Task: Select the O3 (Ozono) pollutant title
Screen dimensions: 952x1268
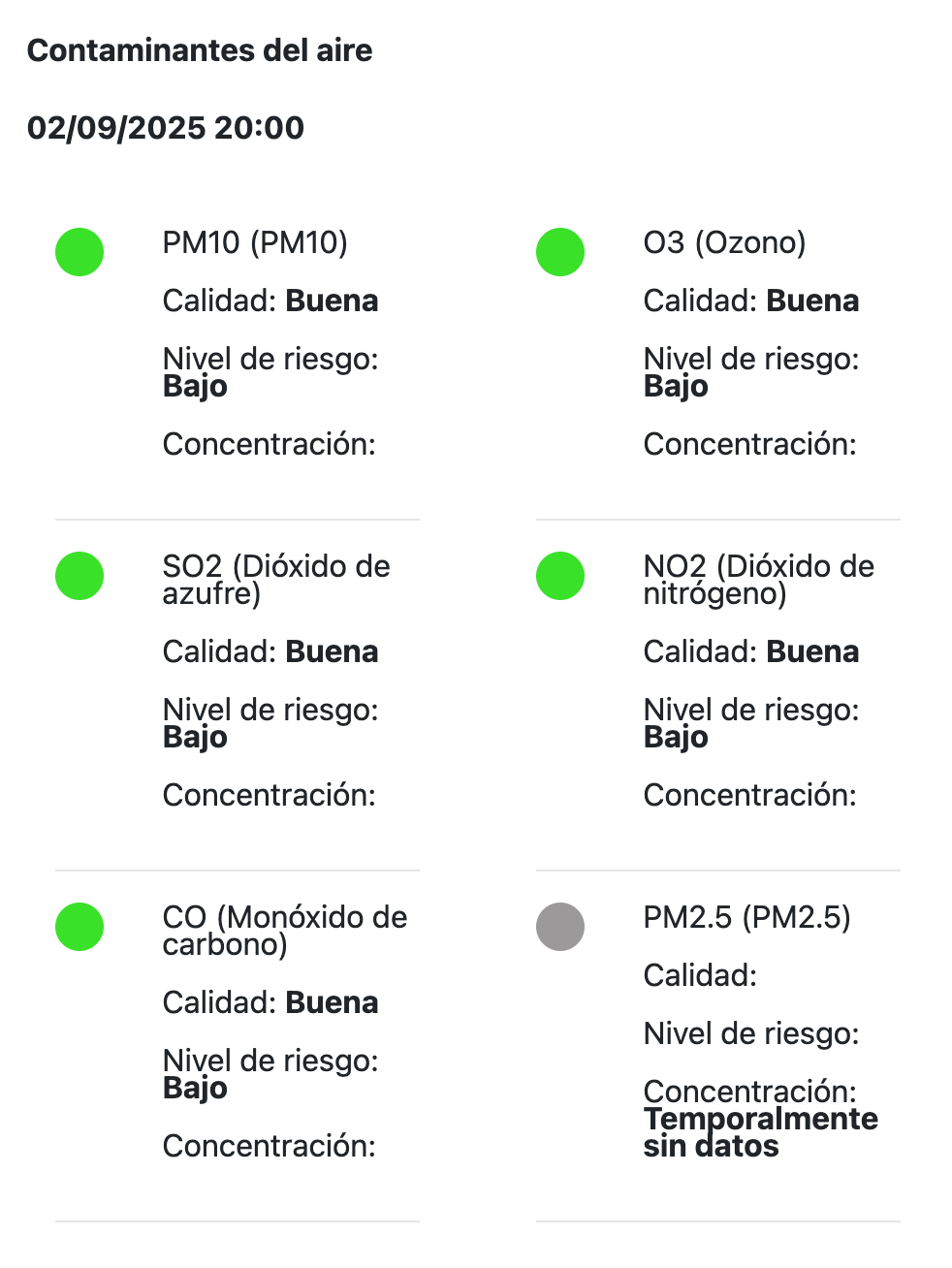Action: 724,242
